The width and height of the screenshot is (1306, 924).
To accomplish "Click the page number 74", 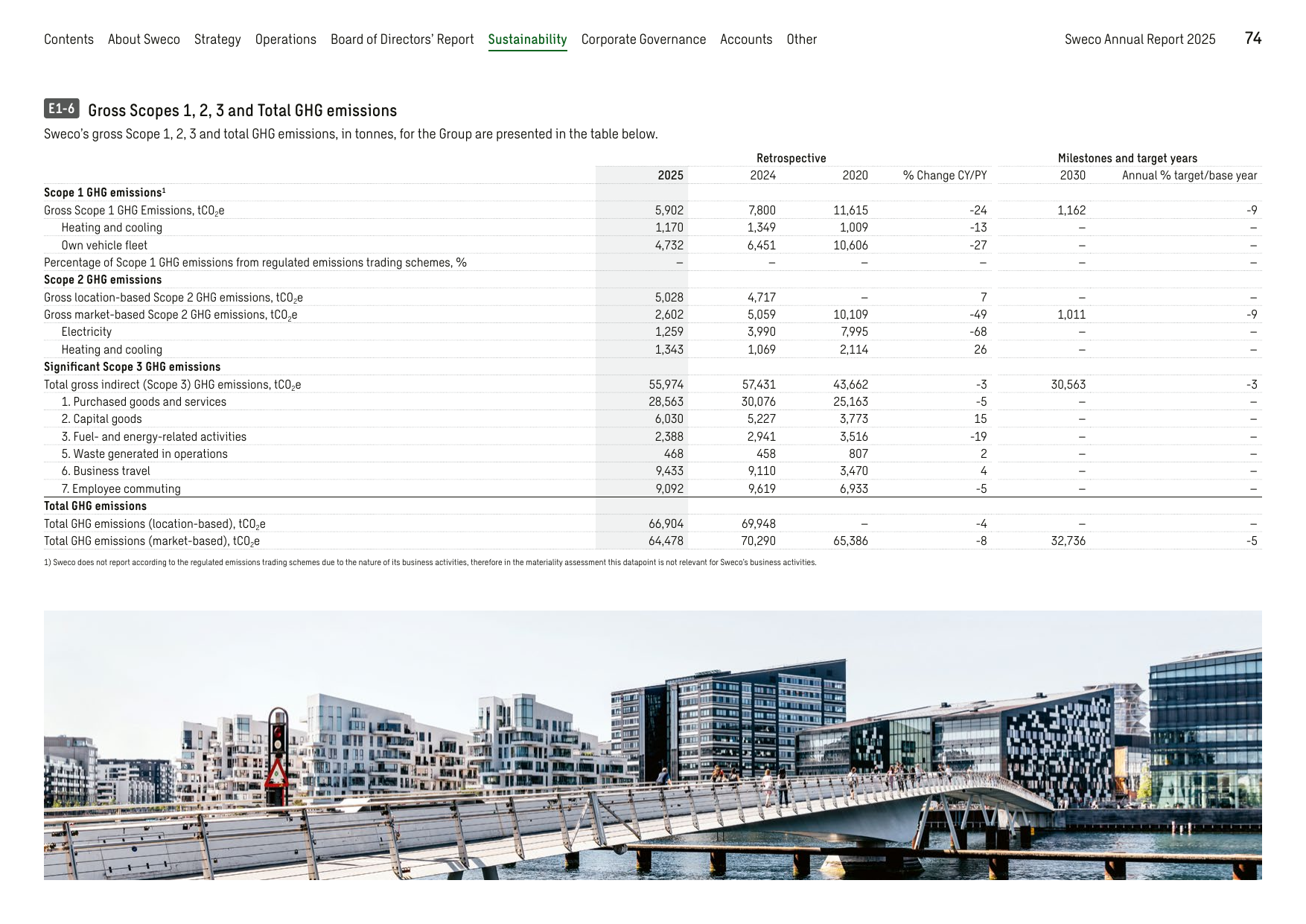I will click(x=1253, y=39).
